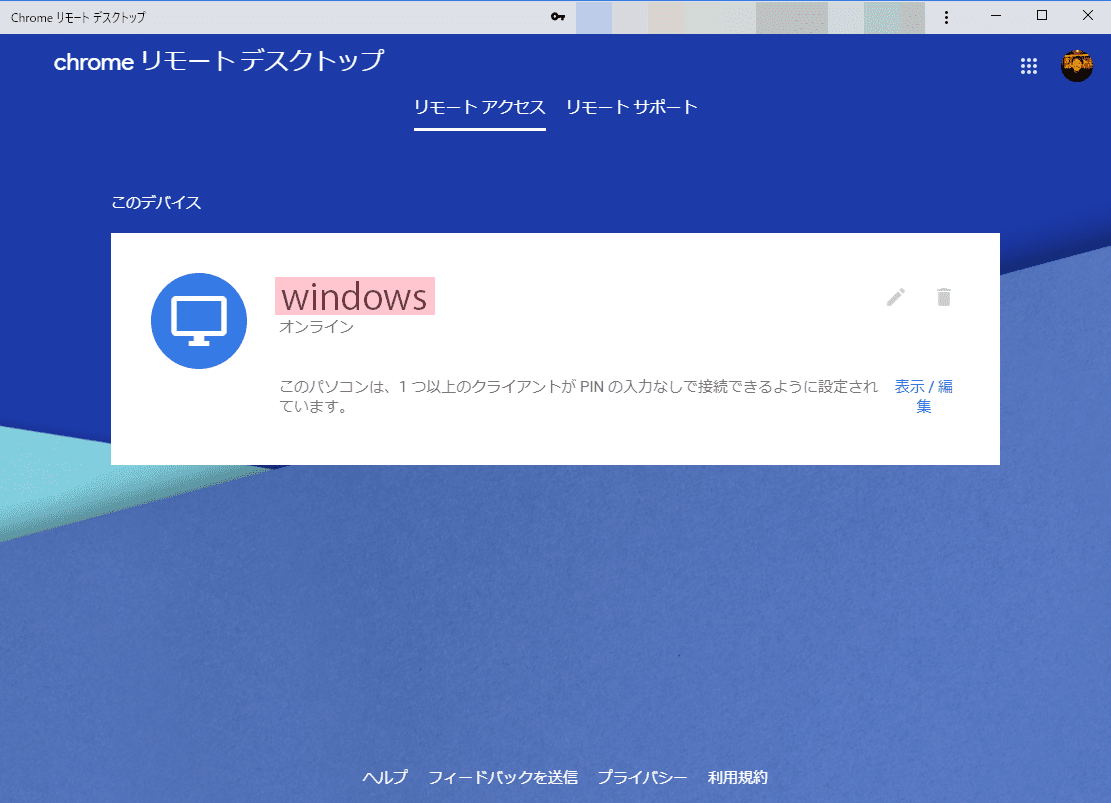Open フィードバックを送信 footer link

click(x=503, y=777)
